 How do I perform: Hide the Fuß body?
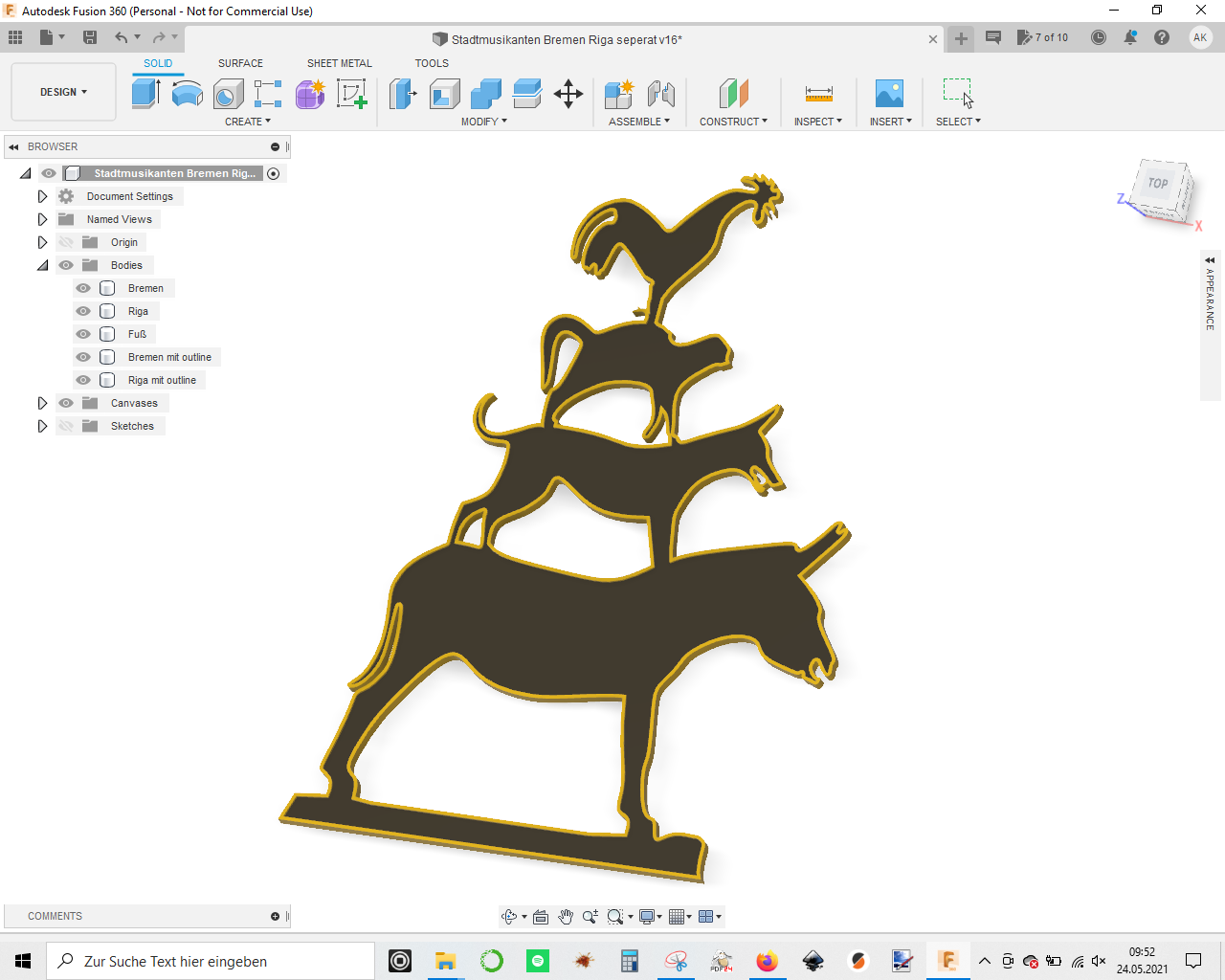coord(83,334)
